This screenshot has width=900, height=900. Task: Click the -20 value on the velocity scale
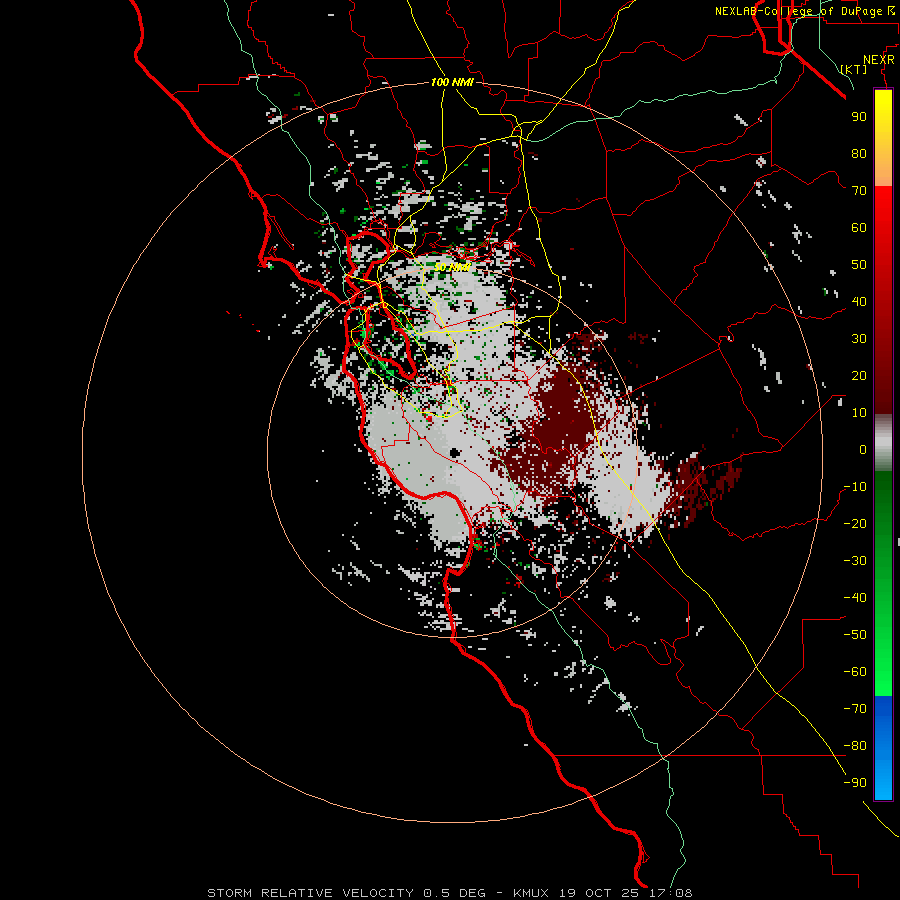tap(855, 523)
